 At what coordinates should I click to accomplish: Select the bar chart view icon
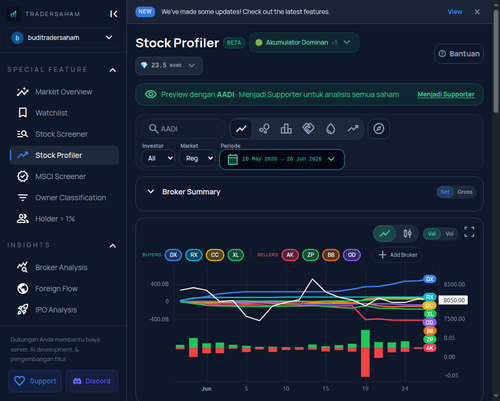point(286,129)
